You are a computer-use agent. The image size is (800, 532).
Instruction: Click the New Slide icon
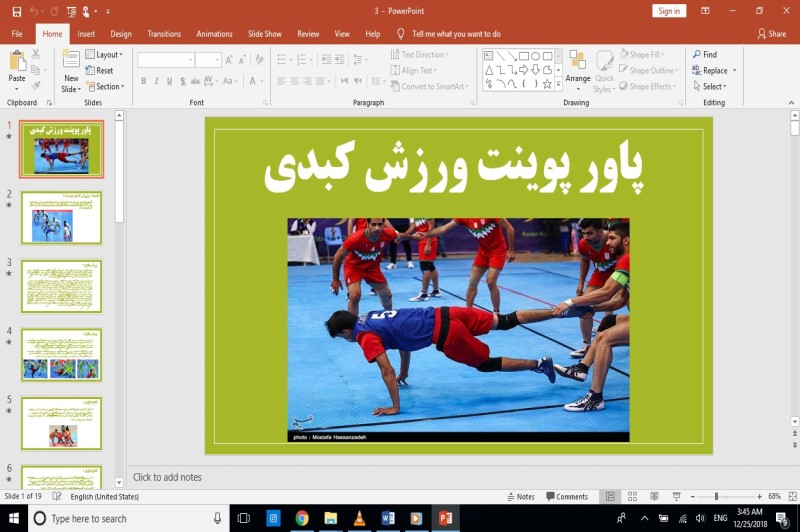click(x=71, y=62)
